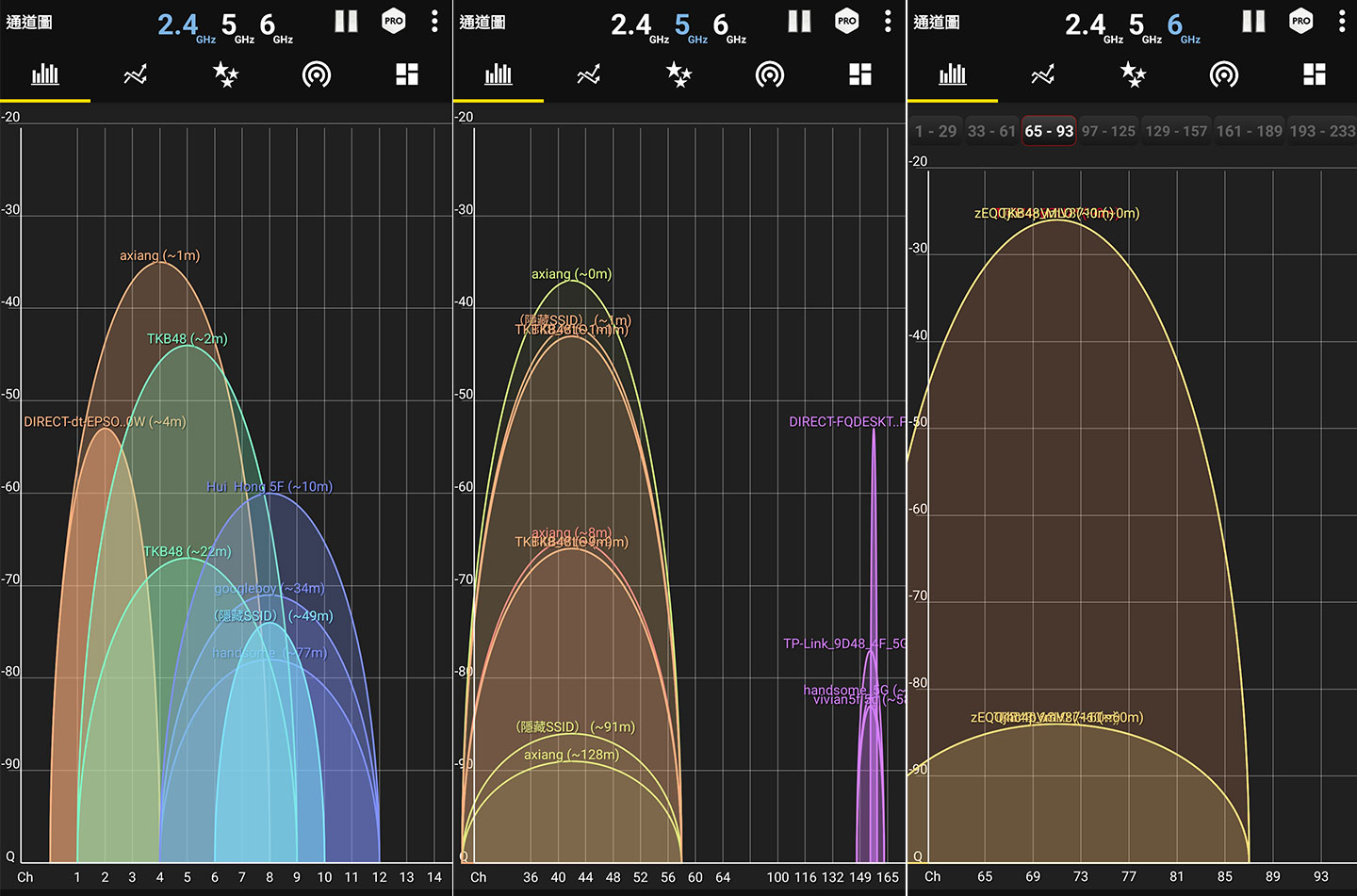The height and width of the screenshot is (896, 1357).
Task: Pause scanning in the middle panel
Action: click(x=799, y=22)
